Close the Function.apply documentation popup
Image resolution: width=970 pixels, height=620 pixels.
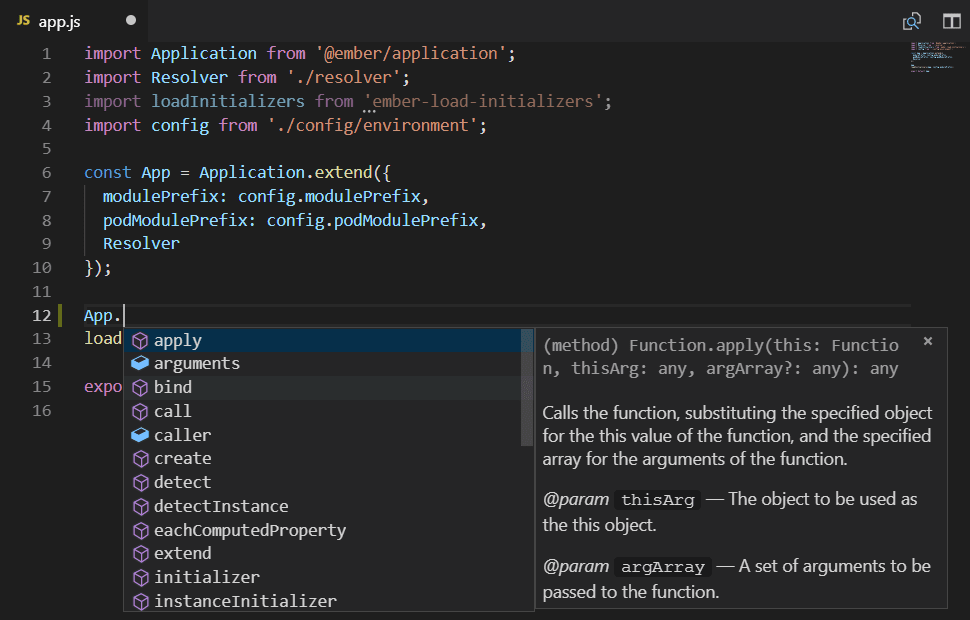tap(927, 340)
